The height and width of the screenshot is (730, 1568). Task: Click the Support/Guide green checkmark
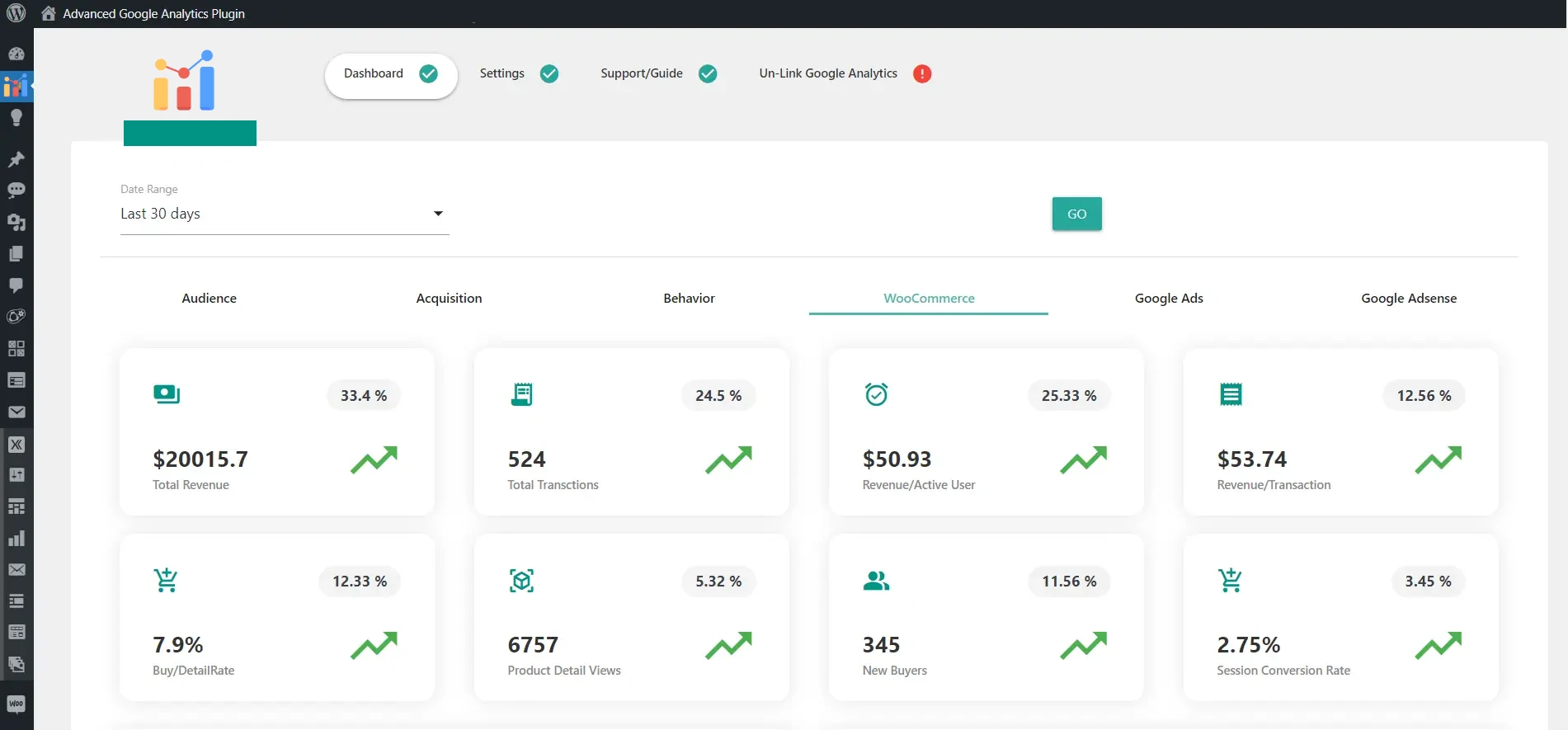point(708,74)
